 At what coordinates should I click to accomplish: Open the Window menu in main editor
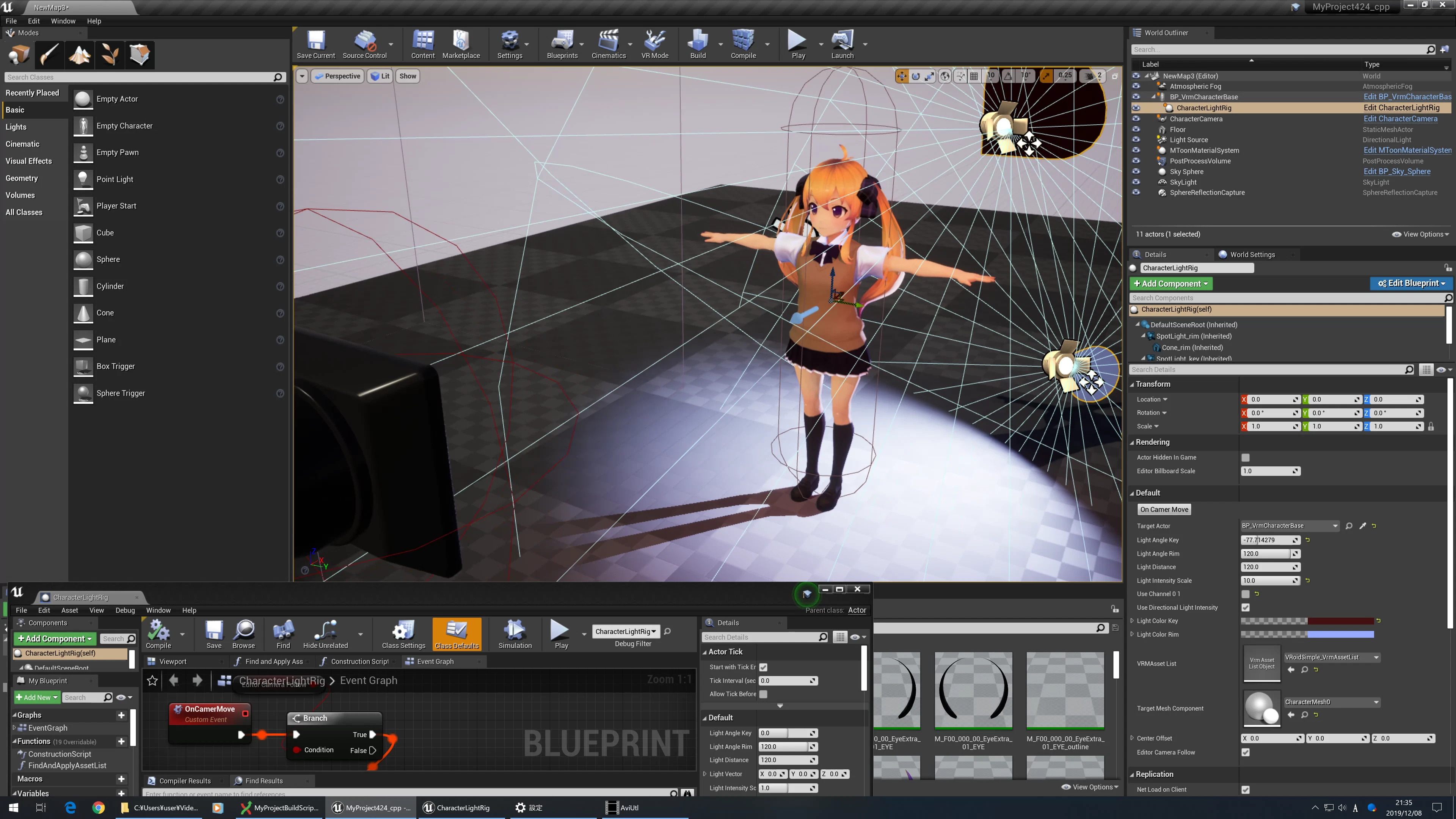[63, 21]
